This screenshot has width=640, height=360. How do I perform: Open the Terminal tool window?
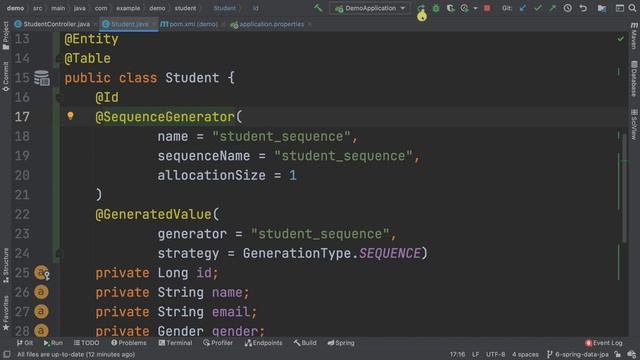175,343
